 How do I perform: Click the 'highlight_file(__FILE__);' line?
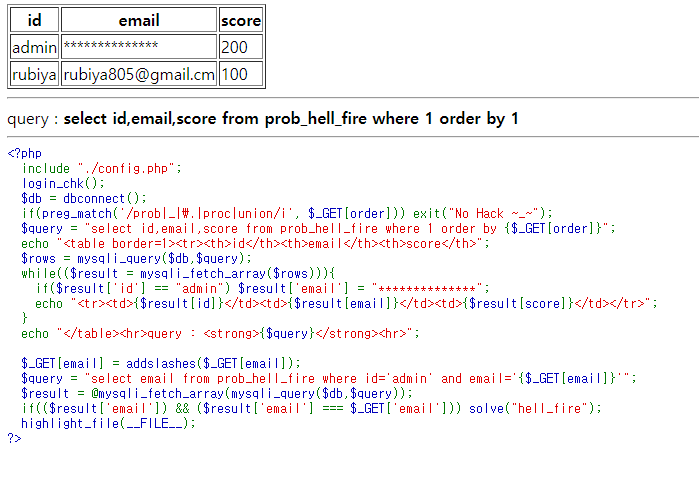(x=108, y=423)
